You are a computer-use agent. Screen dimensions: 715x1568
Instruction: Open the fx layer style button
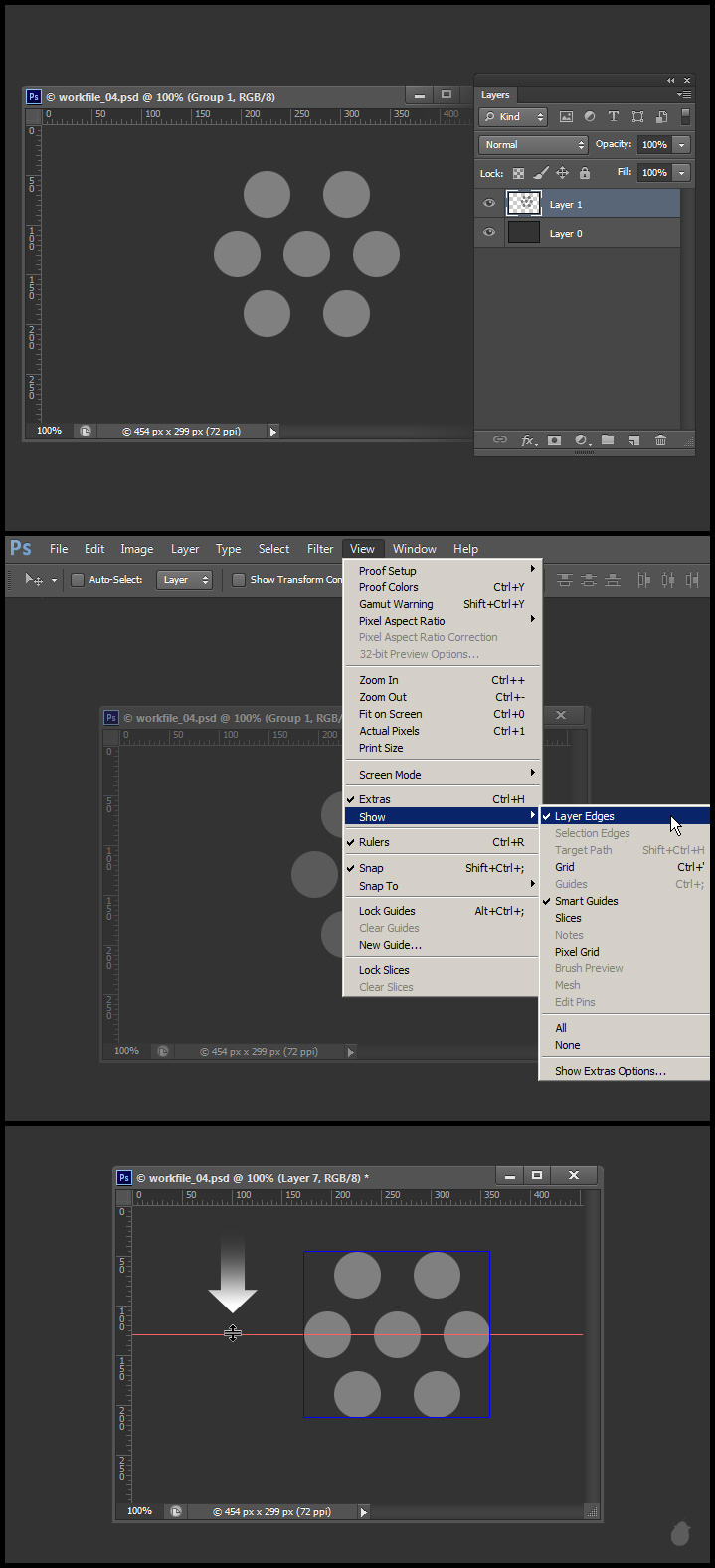[529, 440]
